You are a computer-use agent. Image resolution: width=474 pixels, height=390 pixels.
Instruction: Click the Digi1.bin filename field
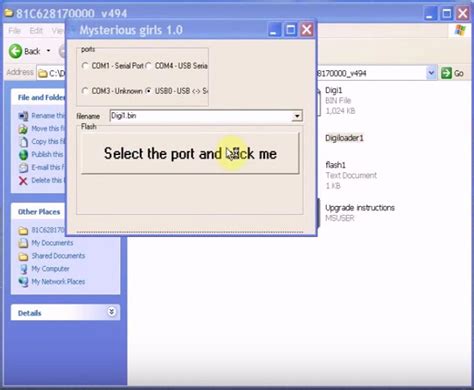point(201,116)
